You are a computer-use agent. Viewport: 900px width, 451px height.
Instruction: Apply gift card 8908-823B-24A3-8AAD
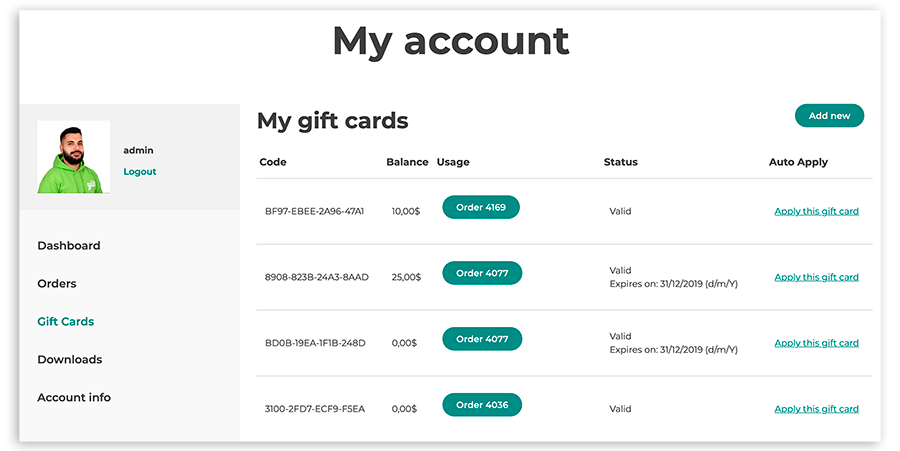click(816, 277)
